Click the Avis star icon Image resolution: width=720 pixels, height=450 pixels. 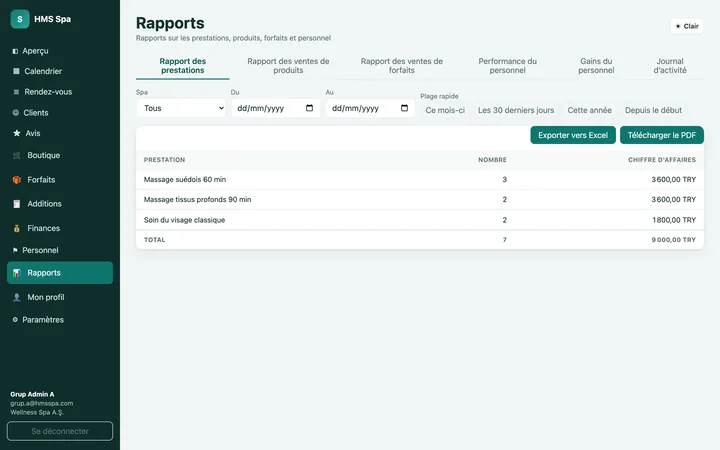[x=17, y=133]
